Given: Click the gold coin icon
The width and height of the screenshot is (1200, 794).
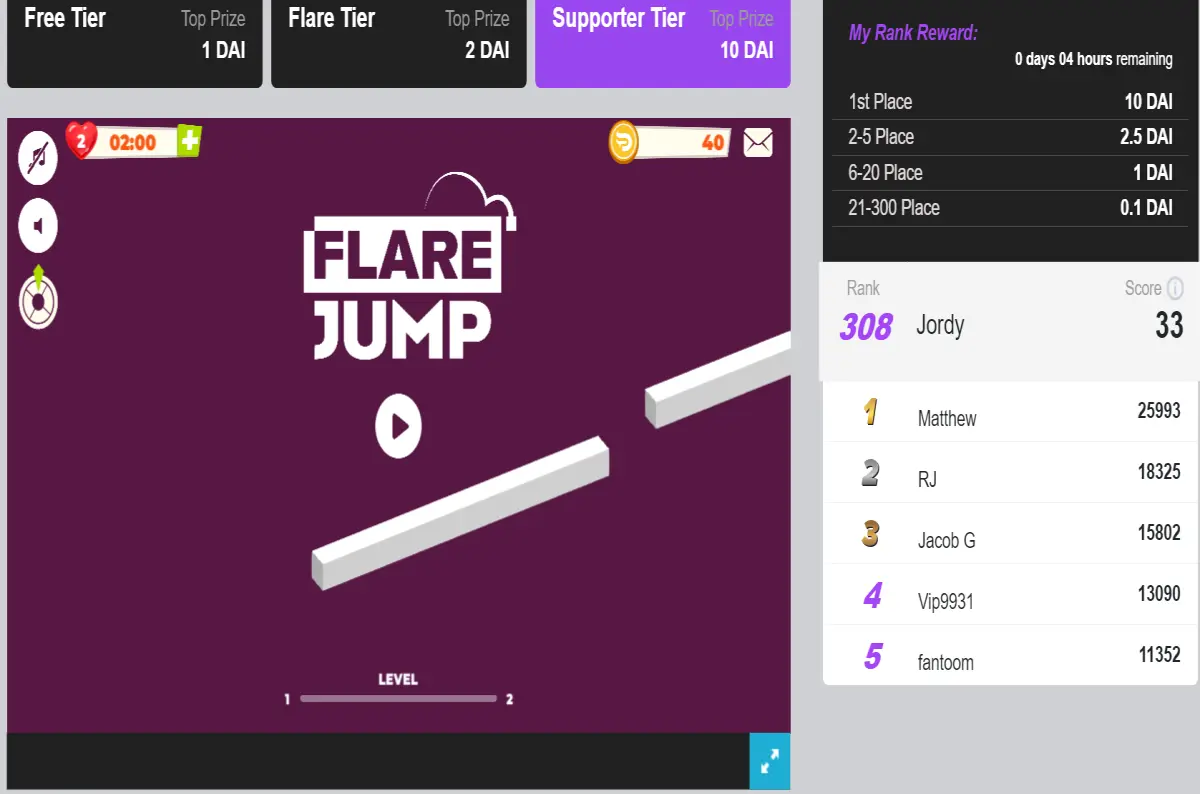Looking at the screenshot, I should [624, 142].
